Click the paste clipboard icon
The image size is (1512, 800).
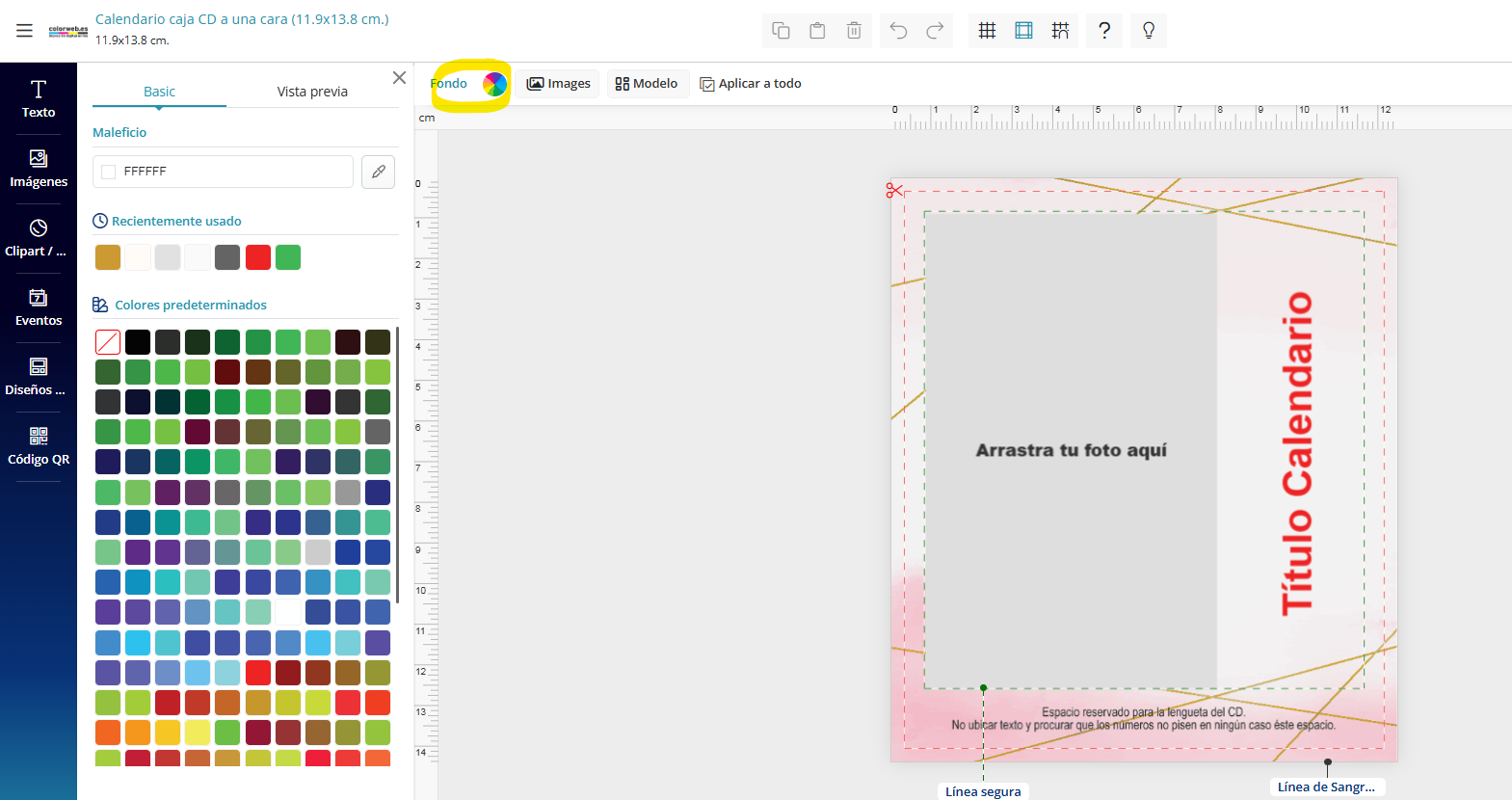tap(817, 31)
